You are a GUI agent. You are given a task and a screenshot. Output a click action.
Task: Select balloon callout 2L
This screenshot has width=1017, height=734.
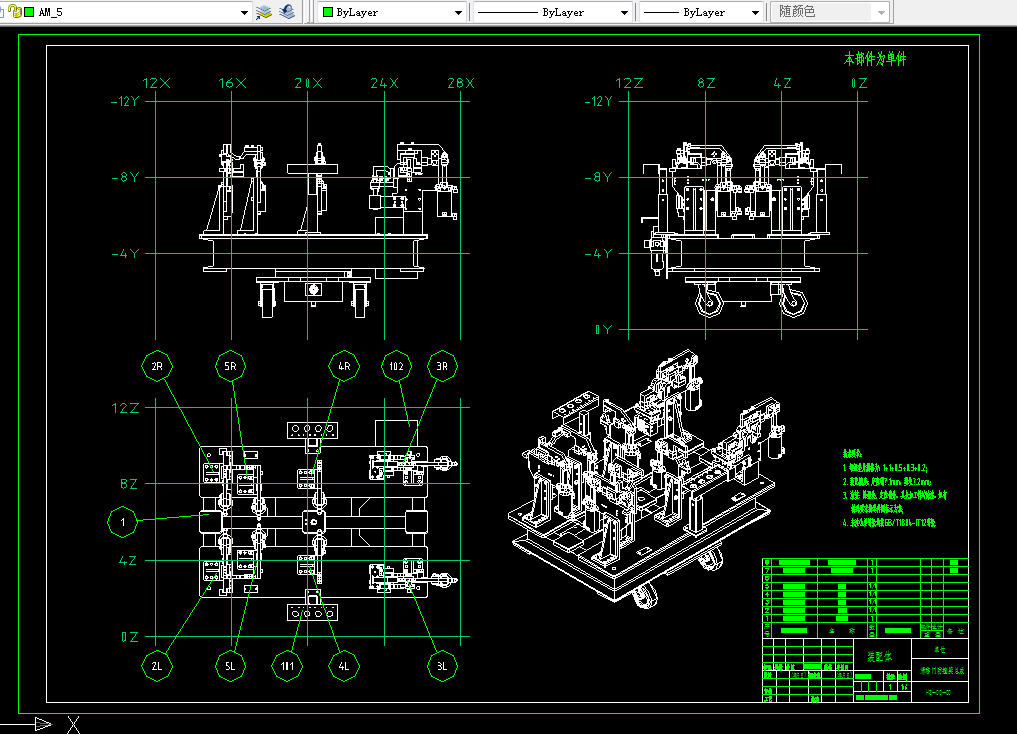point(157,666)
